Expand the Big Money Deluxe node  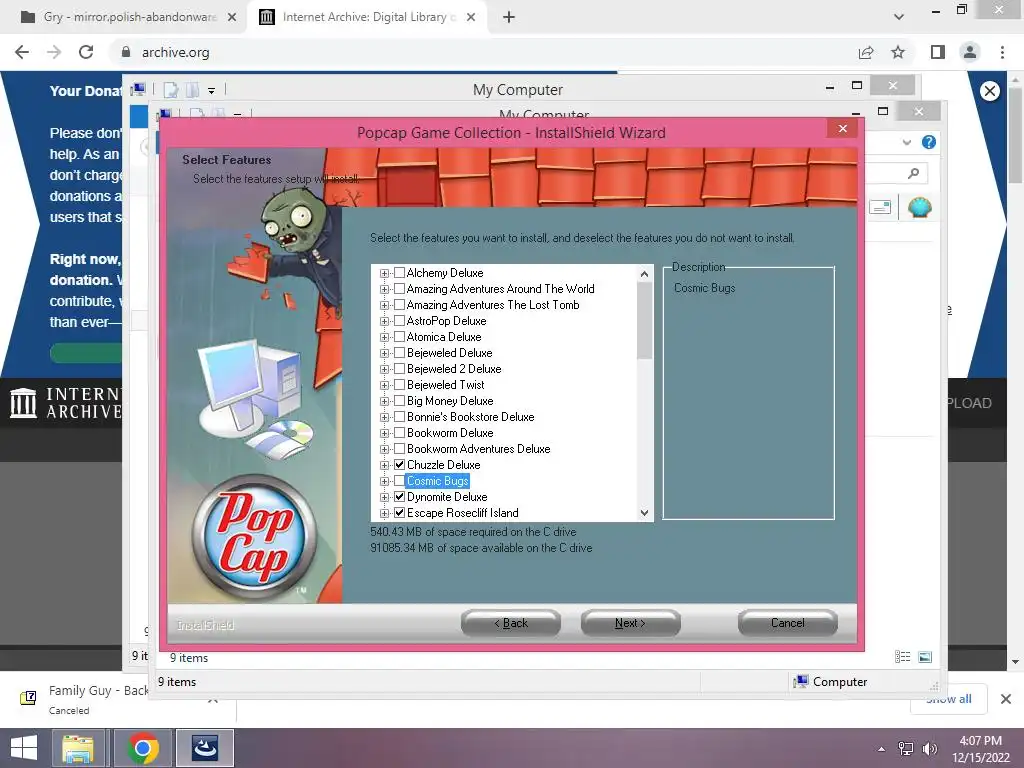click(385, 402)
